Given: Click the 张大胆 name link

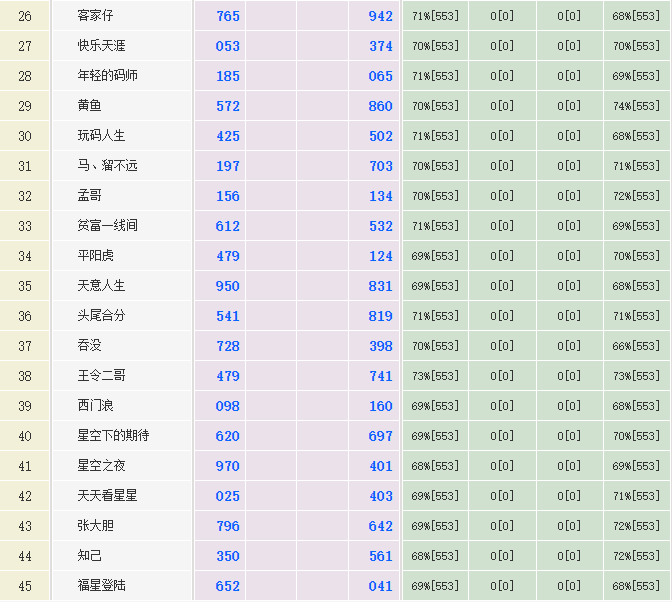Looking at the screenshot, I should click(96, 526).
